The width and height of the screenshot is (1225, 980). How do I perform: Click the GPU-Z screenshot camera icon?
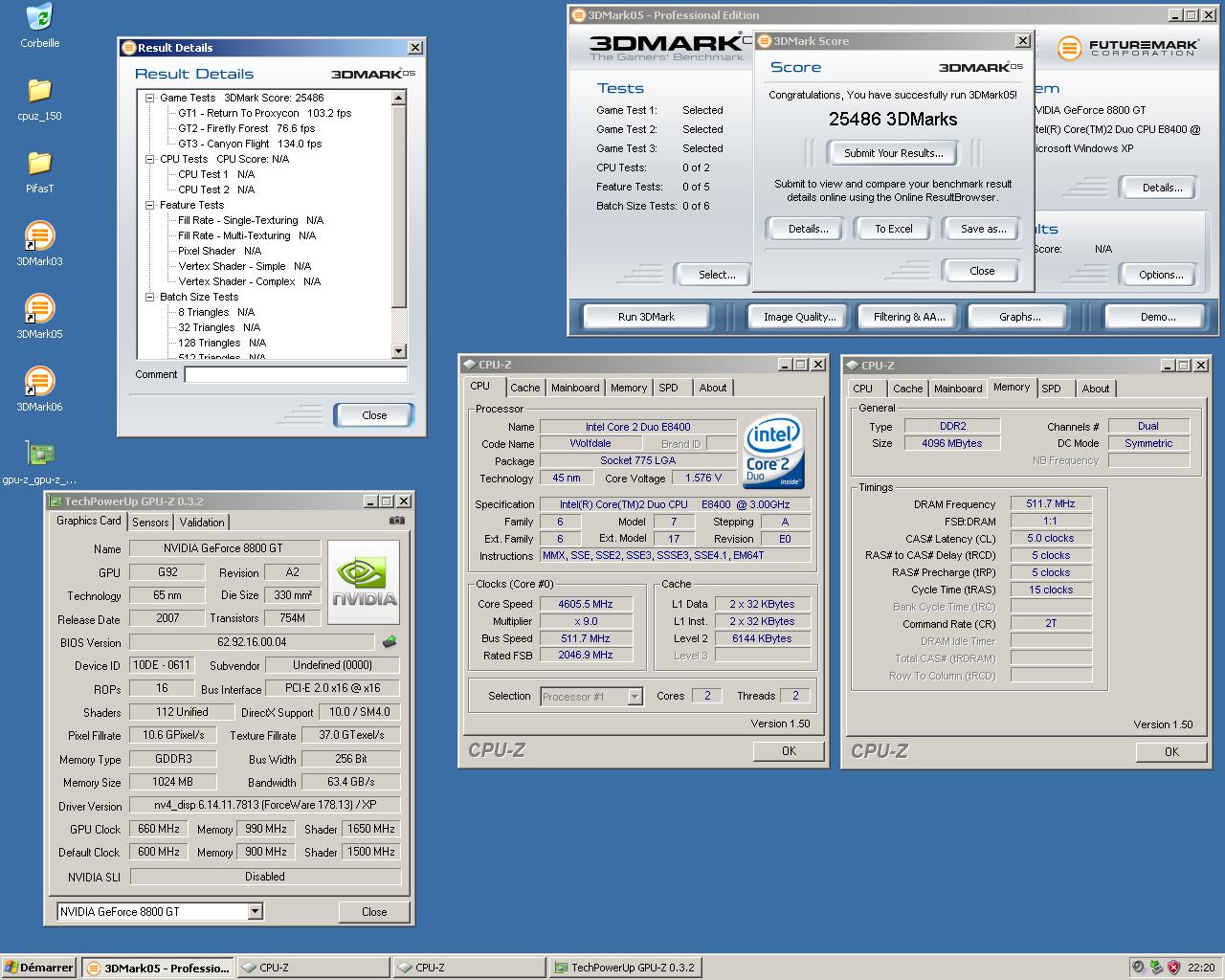pyautogui.click(x=396, y=521)
